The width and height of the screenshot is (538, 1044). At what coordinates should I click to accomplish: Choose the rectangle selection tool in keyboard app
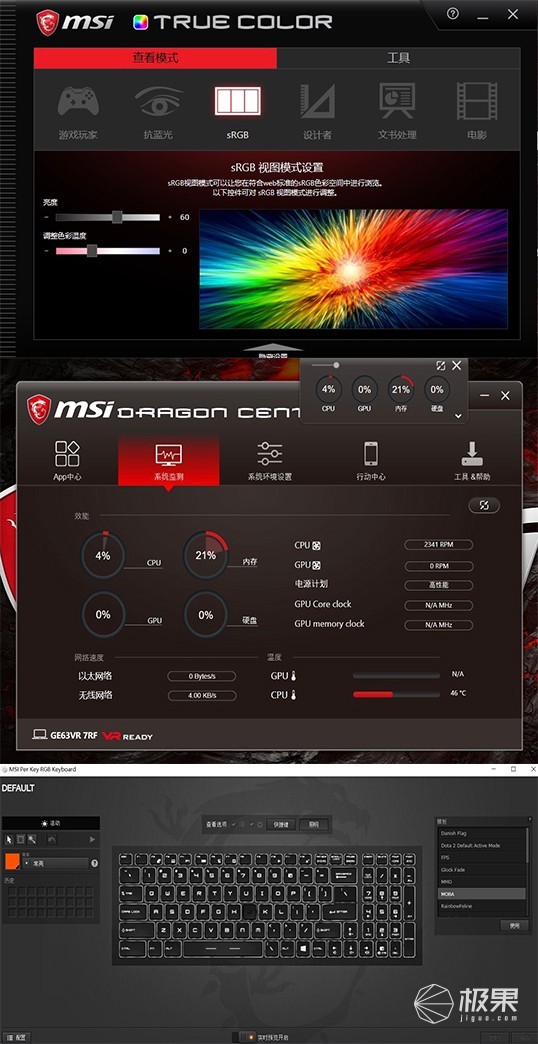tap(21, 839)
